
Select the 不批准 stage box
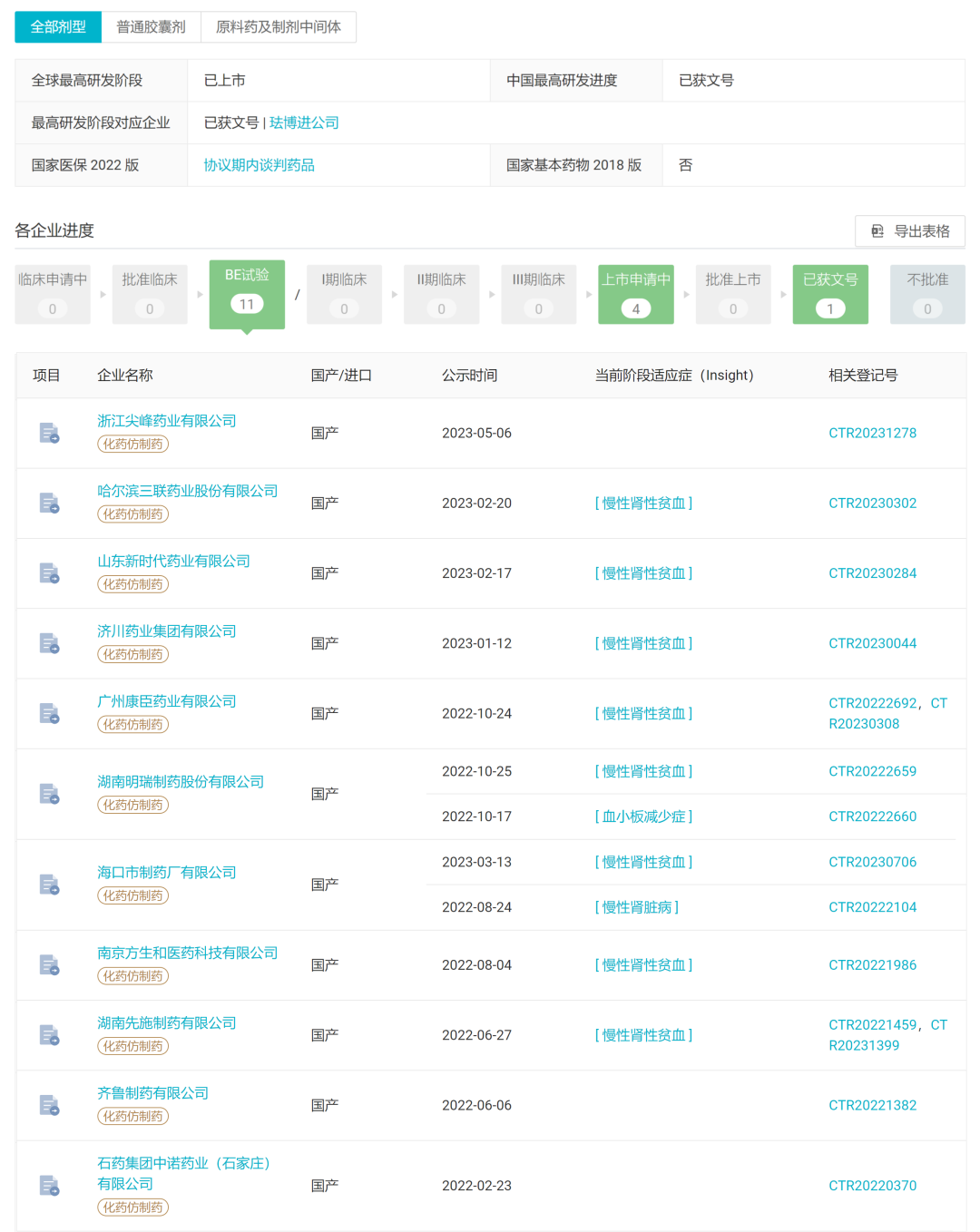coord(927,294)
